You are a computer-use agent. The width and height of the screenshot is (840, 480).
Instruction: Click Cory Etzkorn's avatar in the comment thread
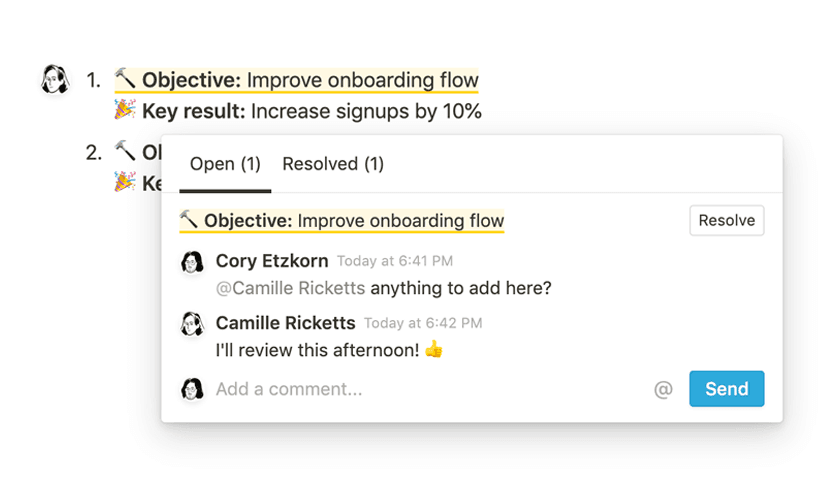pos(192,262)
